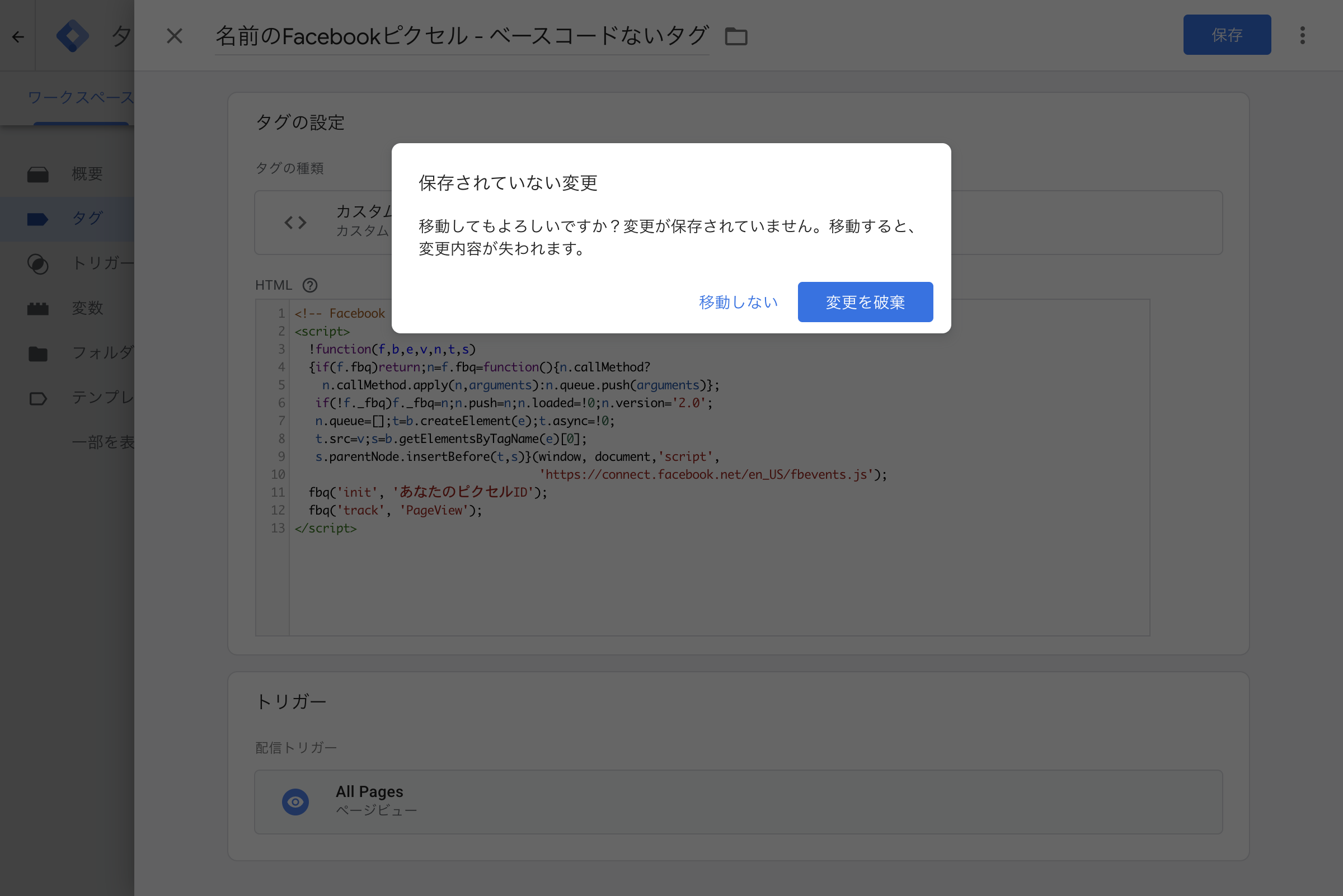Viewport: 1343px width, 896px height.
Task: Select タグ in the sidebar
Action: (x=68, y=218)
